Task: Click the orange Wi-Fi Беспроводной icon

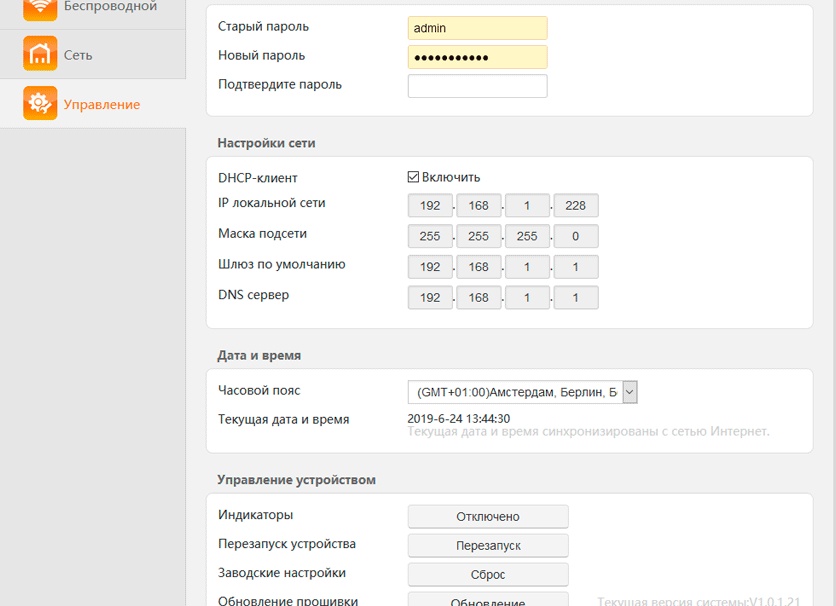Action: point(40,9)
